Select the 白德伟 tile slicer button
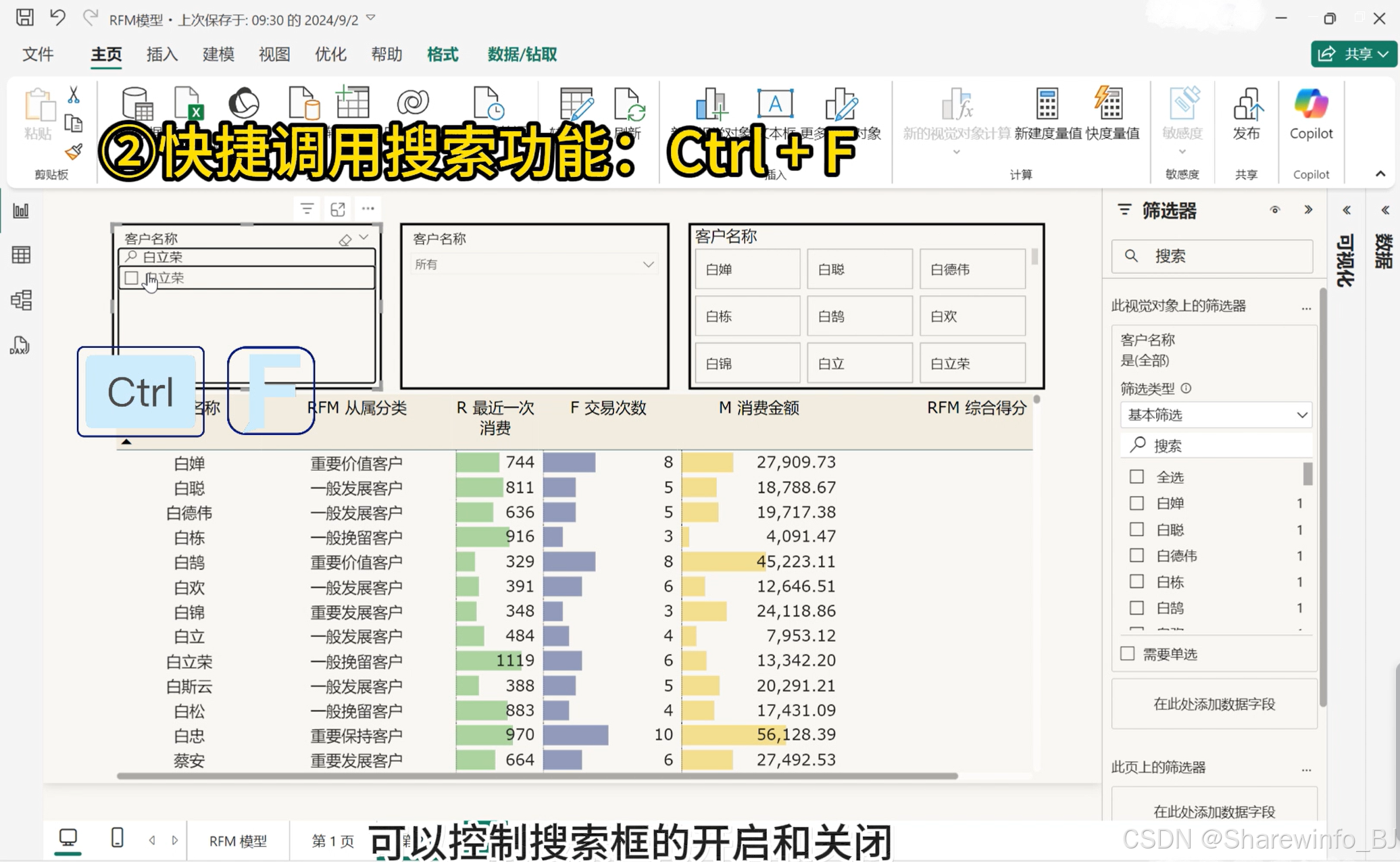The image size is (1400, 862). [x=972, y=270]
